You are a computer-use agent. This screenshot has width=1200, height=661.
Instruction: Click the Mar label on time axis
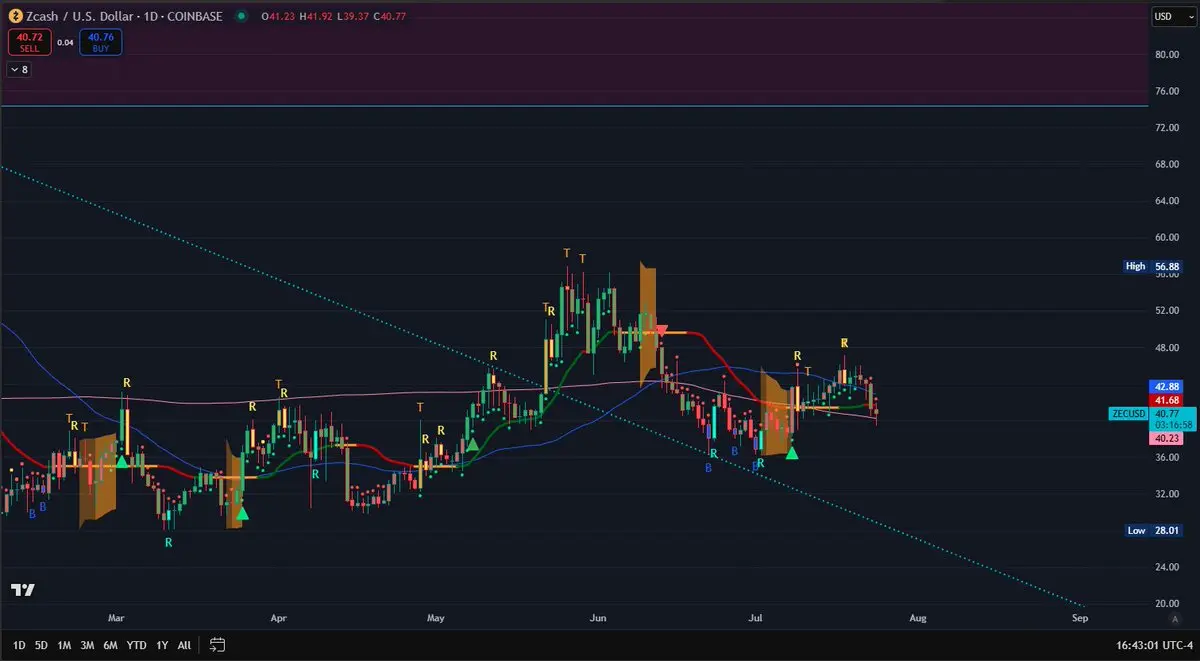click(116, 618)
